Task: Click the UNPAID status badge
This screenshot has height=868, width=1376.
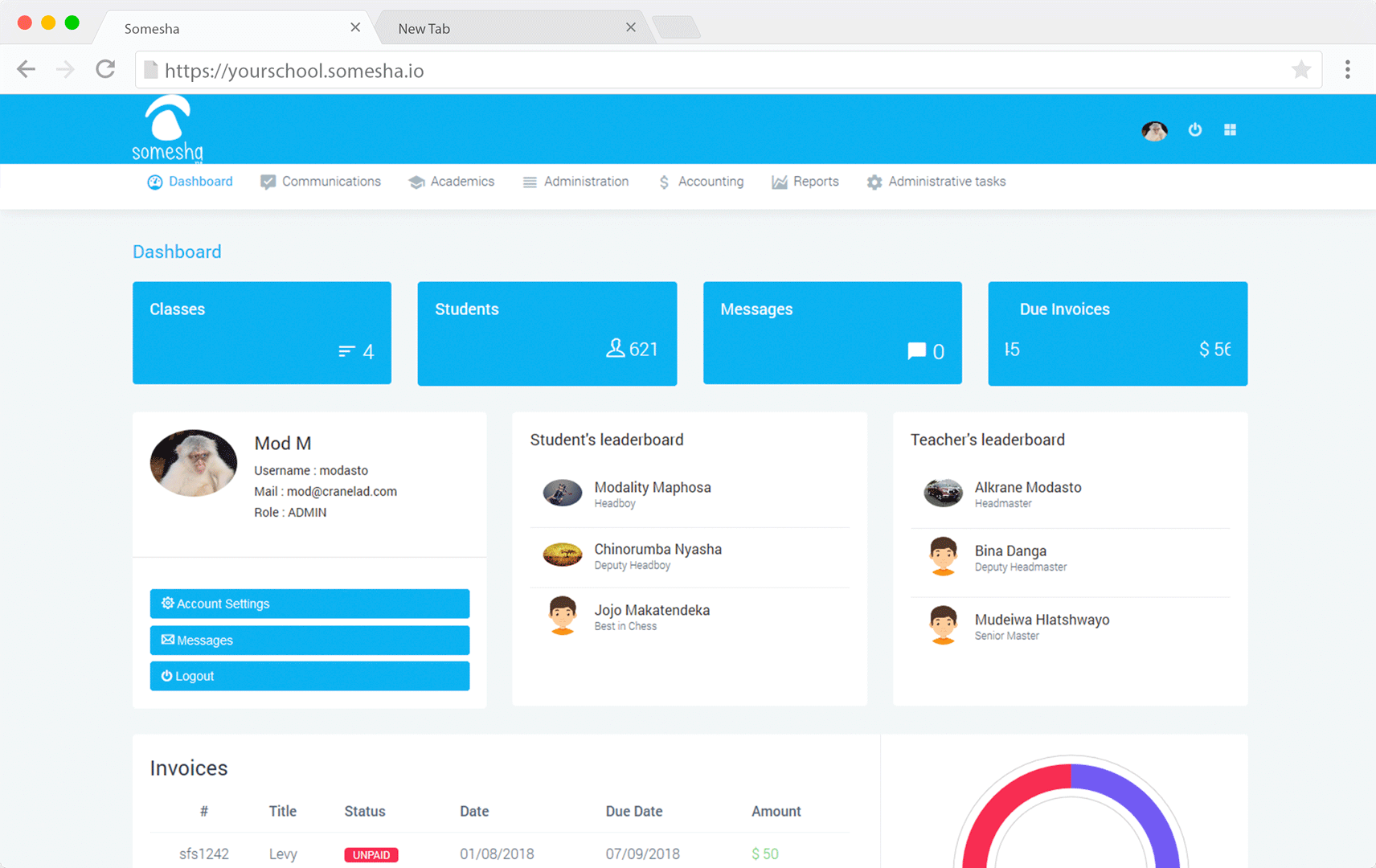Action: point(371,854)
